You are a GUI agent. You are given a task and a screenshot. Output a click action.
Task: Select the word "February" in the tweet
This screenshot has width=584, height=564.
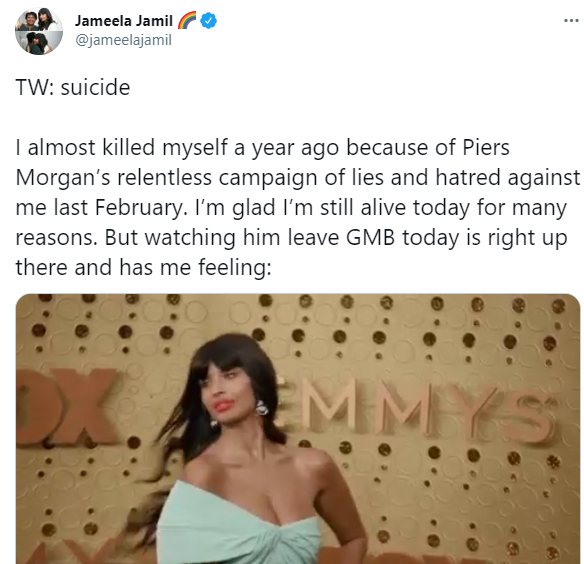point(140,208)
